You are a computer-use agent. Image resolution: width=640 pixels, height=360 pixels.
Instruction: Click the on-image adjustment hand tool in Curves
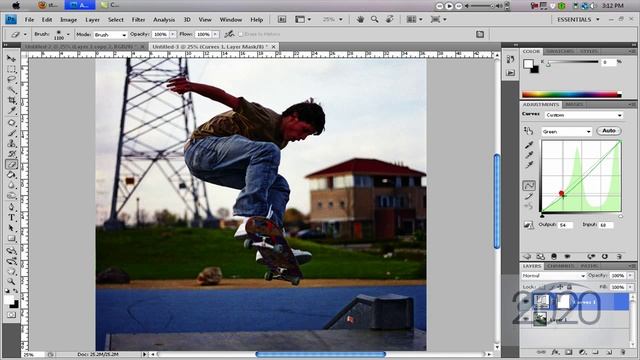(528, 131)
